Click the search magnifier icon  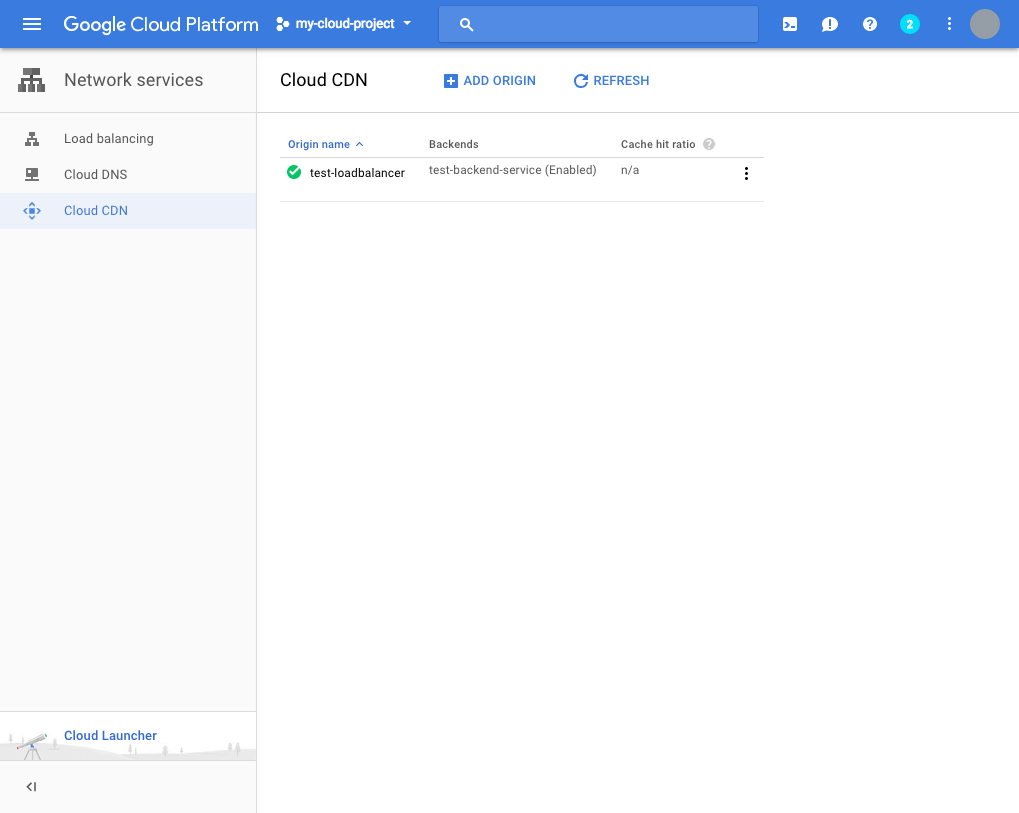click(466, 25)
